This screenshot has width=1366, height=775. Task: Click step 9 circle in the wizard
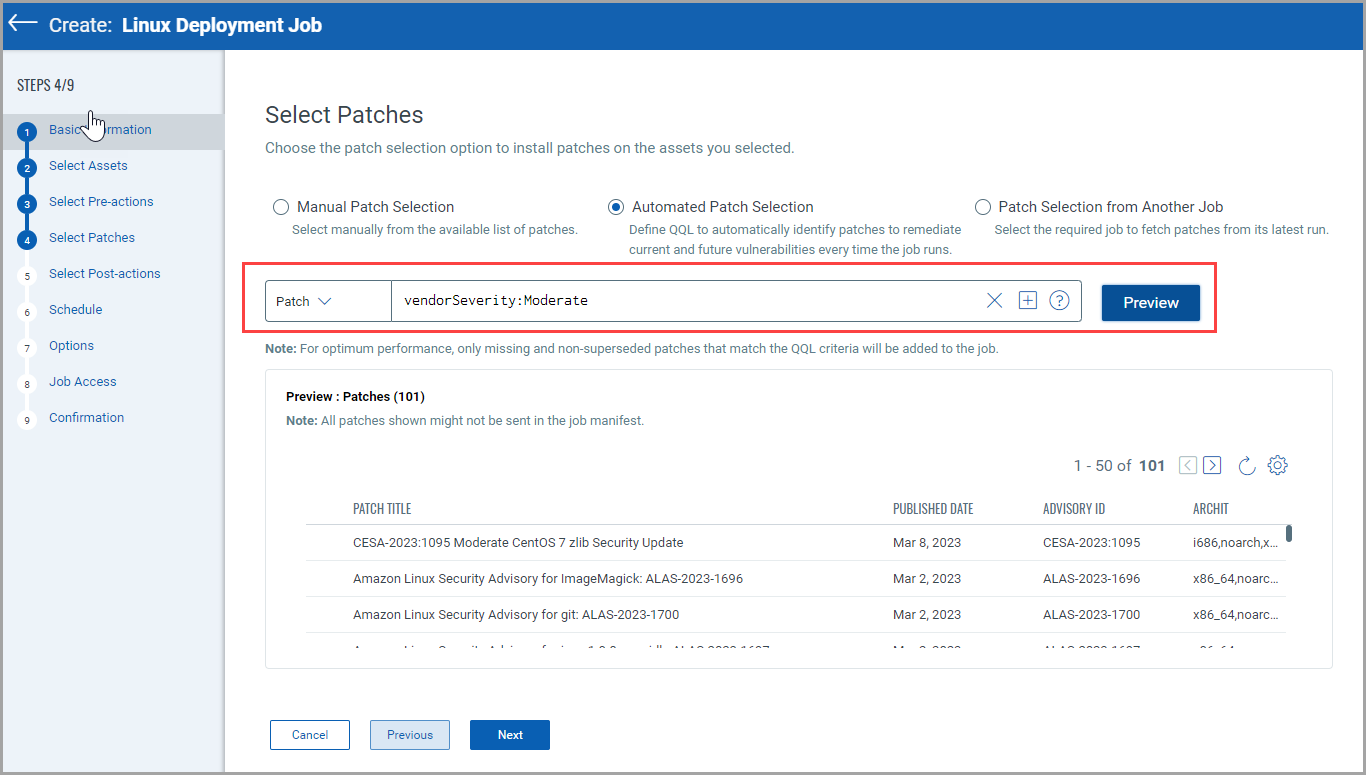click(x=27, y=420)
